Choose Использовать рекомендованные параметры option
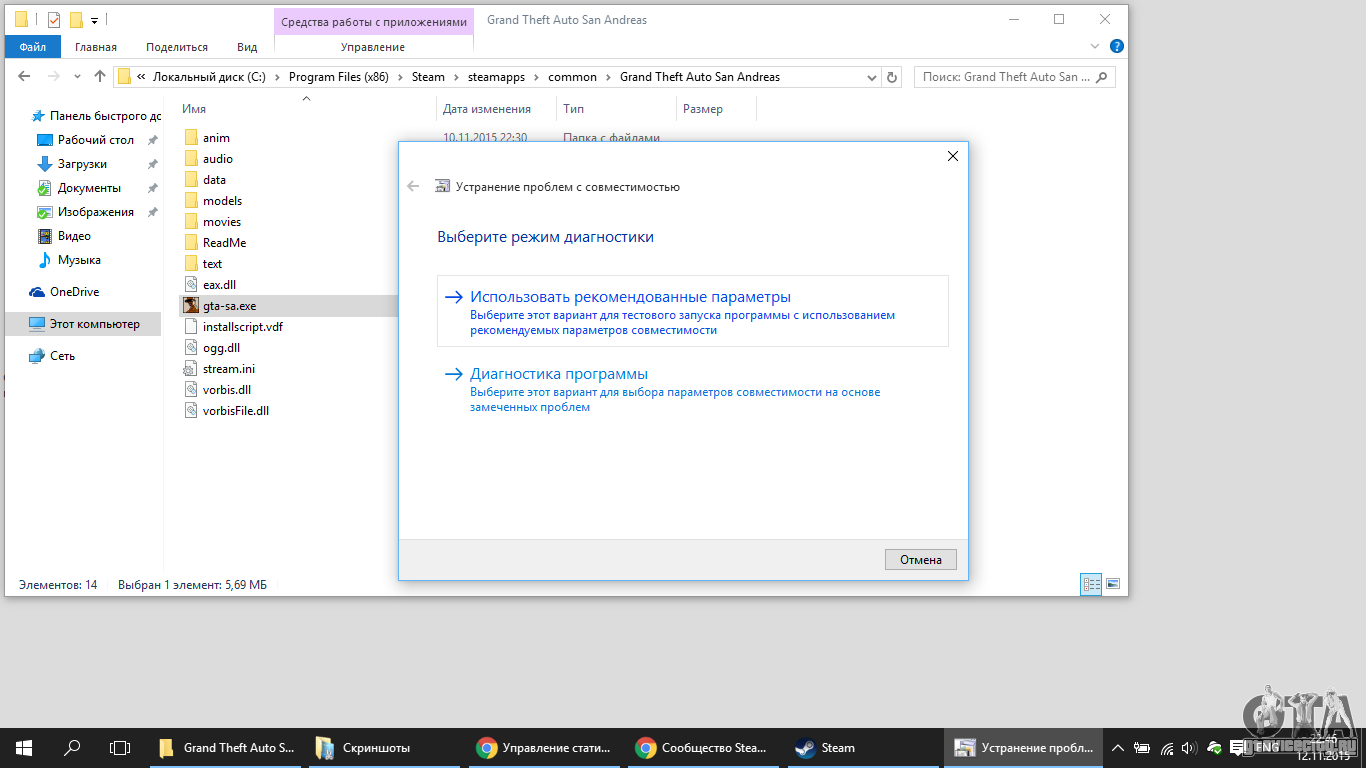This screenshot has width=1366, height=768. [692, 311]
